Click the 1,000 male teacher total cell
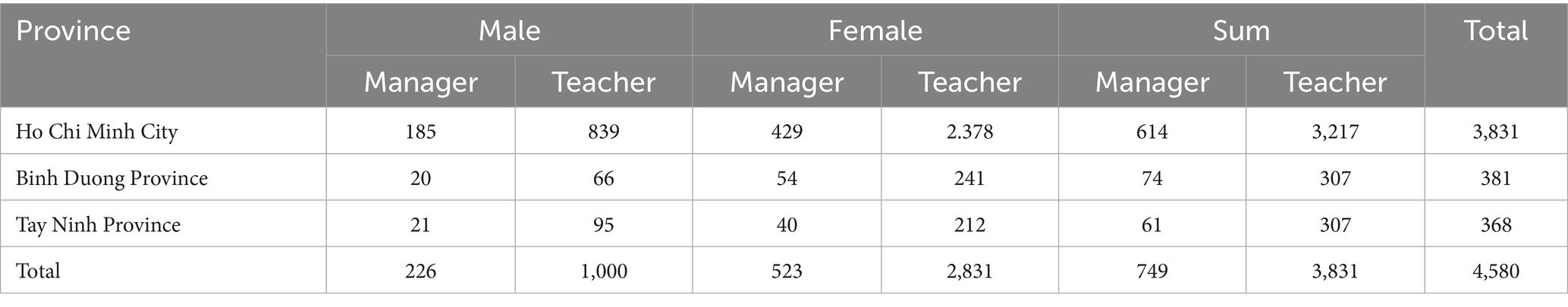1568x307 pixels. tap(603, 271)
